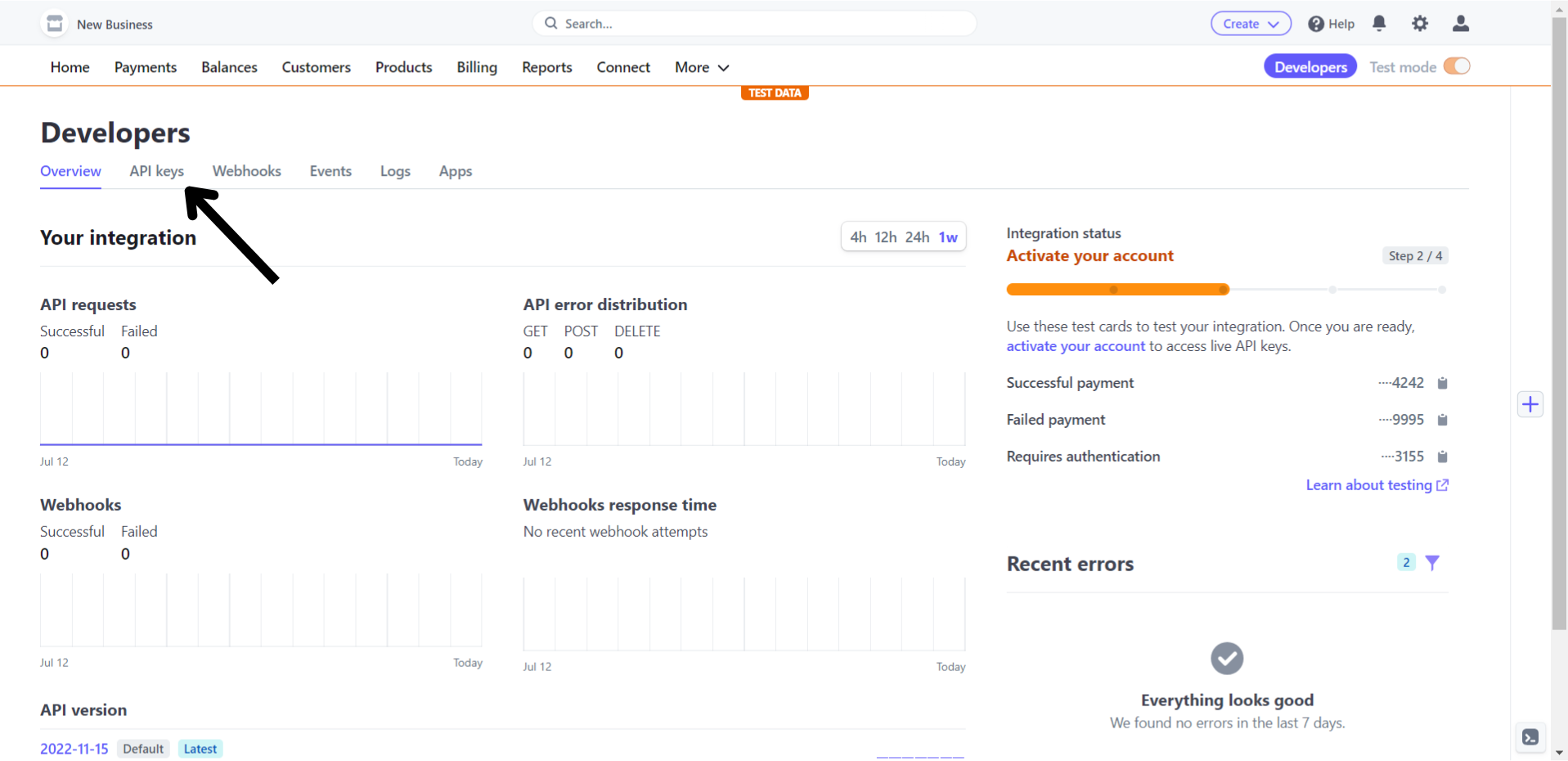Open the Webhooks tab
The width and height of the screenshot is (1568, 761).
(x=246, y=171)
